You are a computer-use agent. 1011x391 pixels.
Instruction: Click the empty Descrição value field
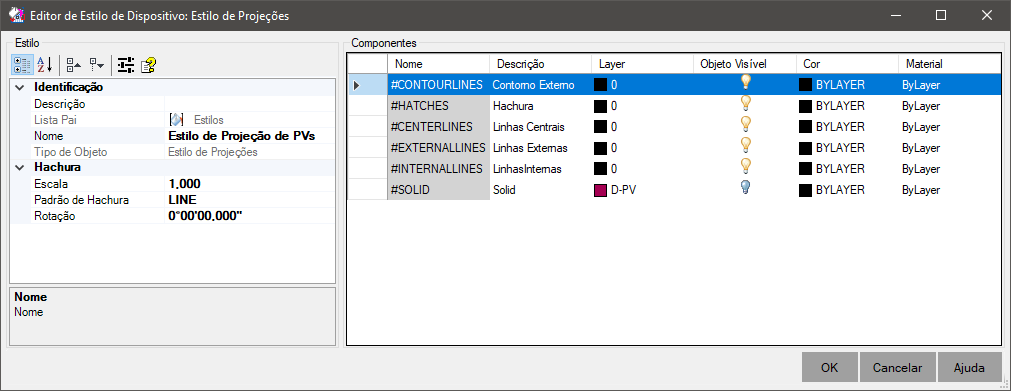250,103
